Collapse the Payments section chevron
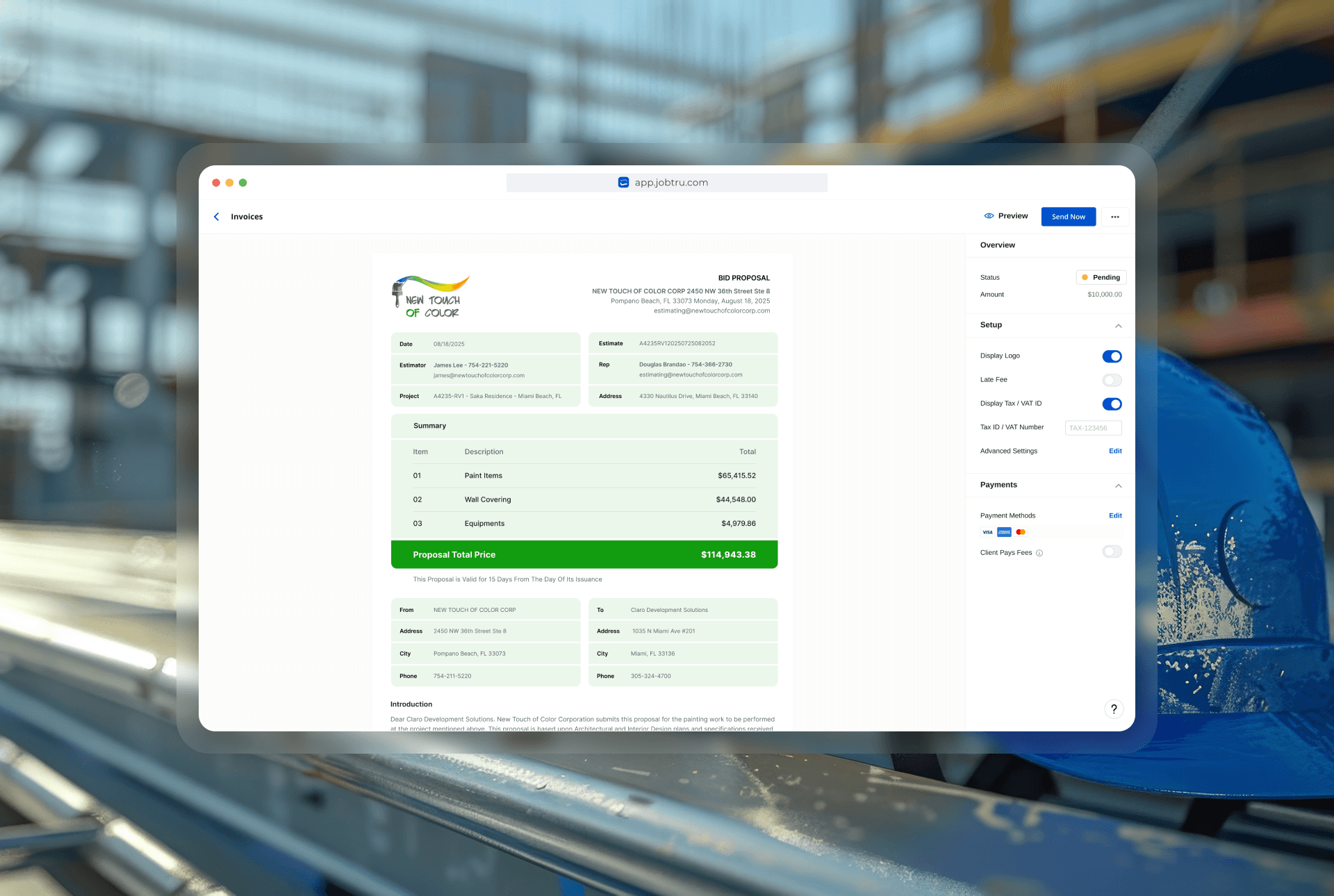1334x896 pixels. point(1118,486)
